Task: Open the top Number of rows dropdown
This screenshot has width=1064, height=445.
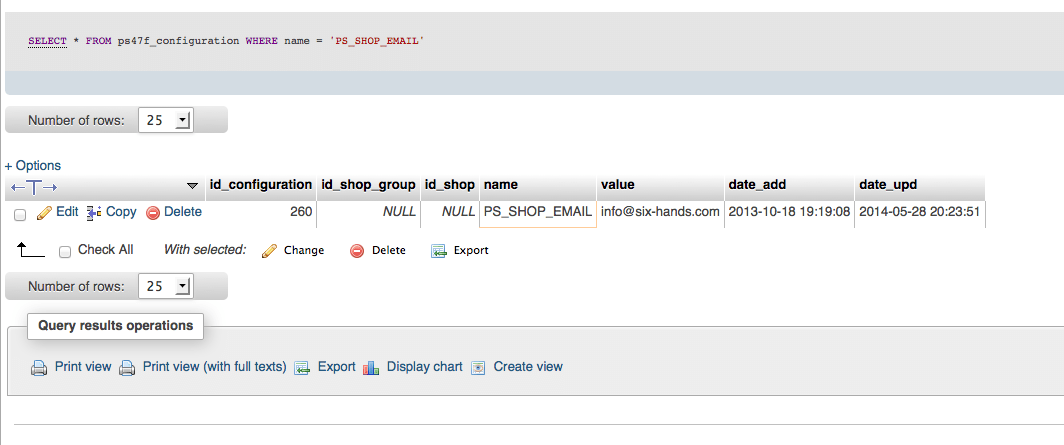Action: (166, 121)
